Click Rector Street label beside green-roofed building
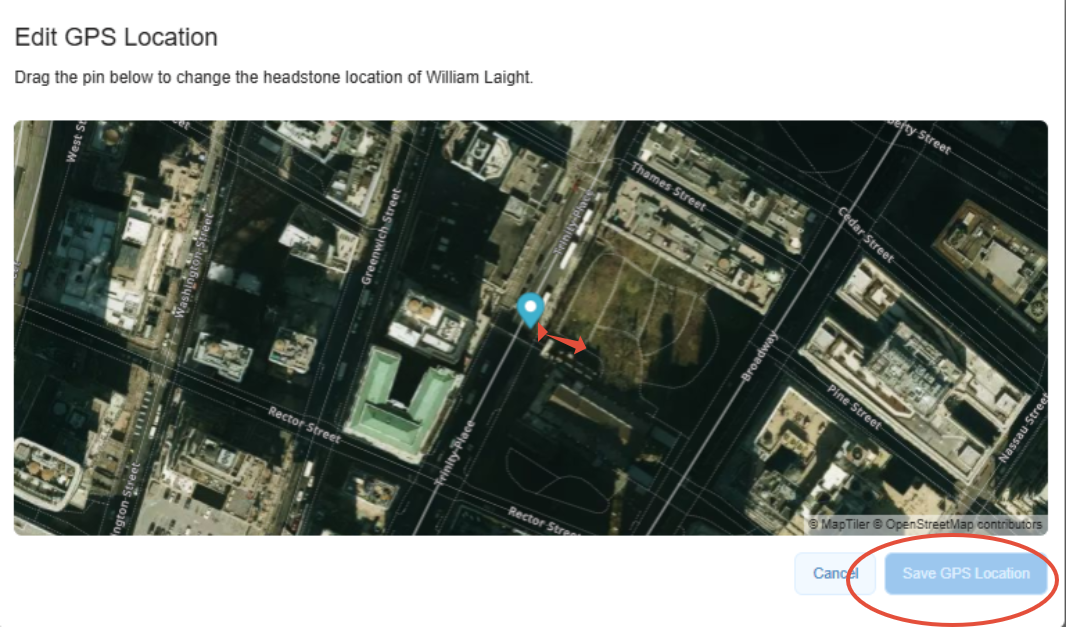The image size is (1066, 627). pos(304,425)
